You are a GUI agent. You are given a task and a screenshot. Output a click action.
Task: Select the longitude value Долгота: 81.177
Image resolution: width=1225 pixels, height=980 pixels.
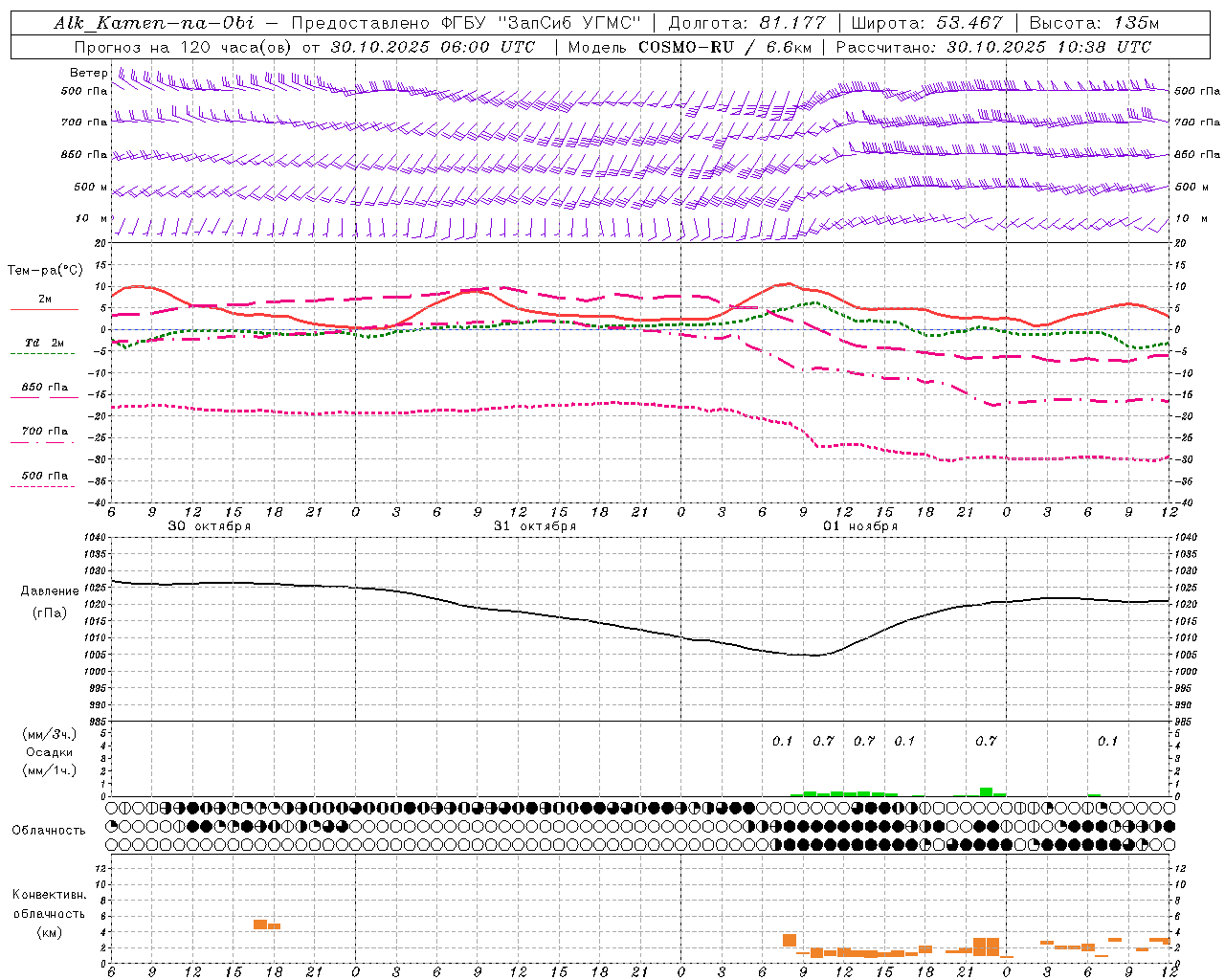(747, 23)
